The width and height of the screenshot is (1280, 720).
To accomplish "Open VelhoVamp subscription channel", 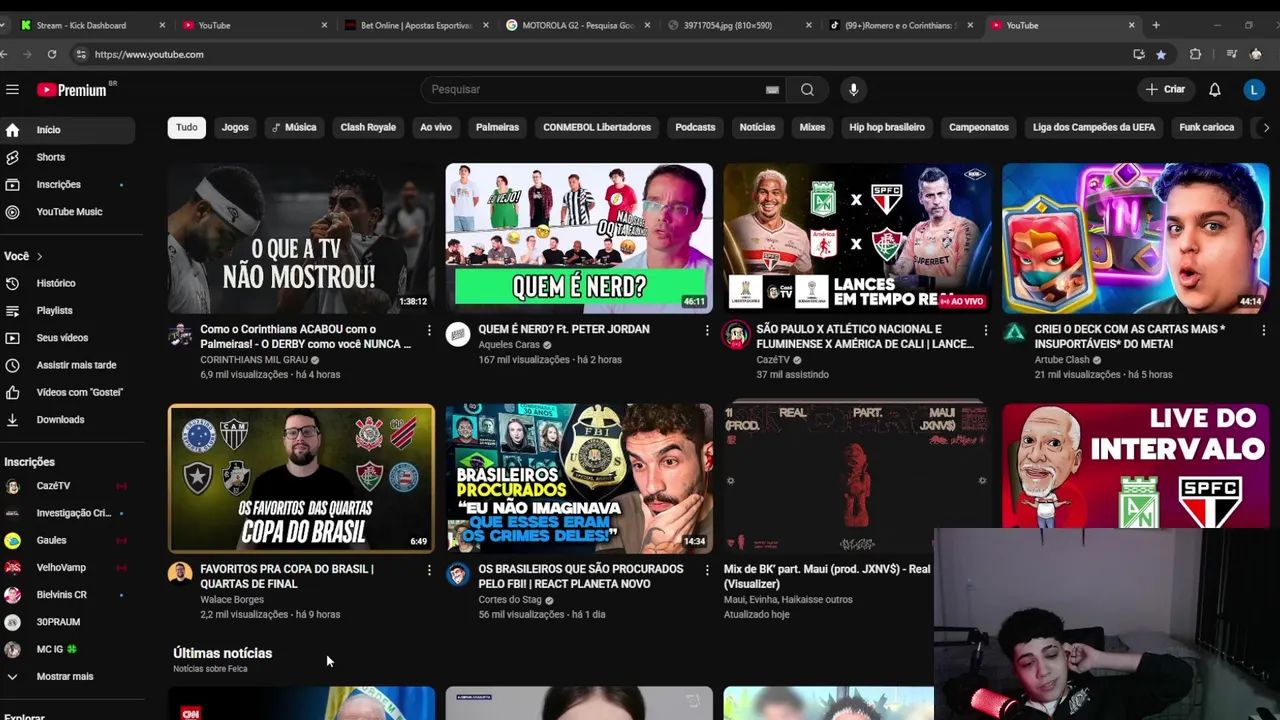I will (x=67, y=567).
